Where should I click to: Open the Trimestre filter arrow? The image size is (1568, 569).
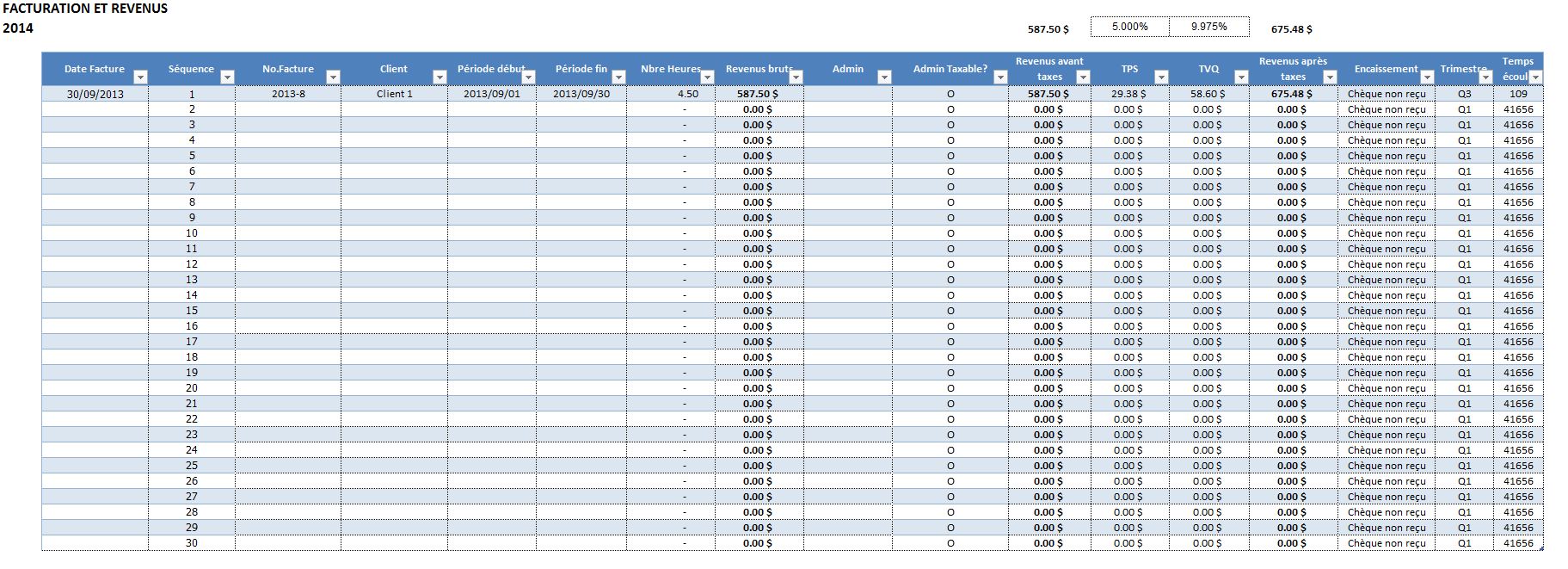1485,77
